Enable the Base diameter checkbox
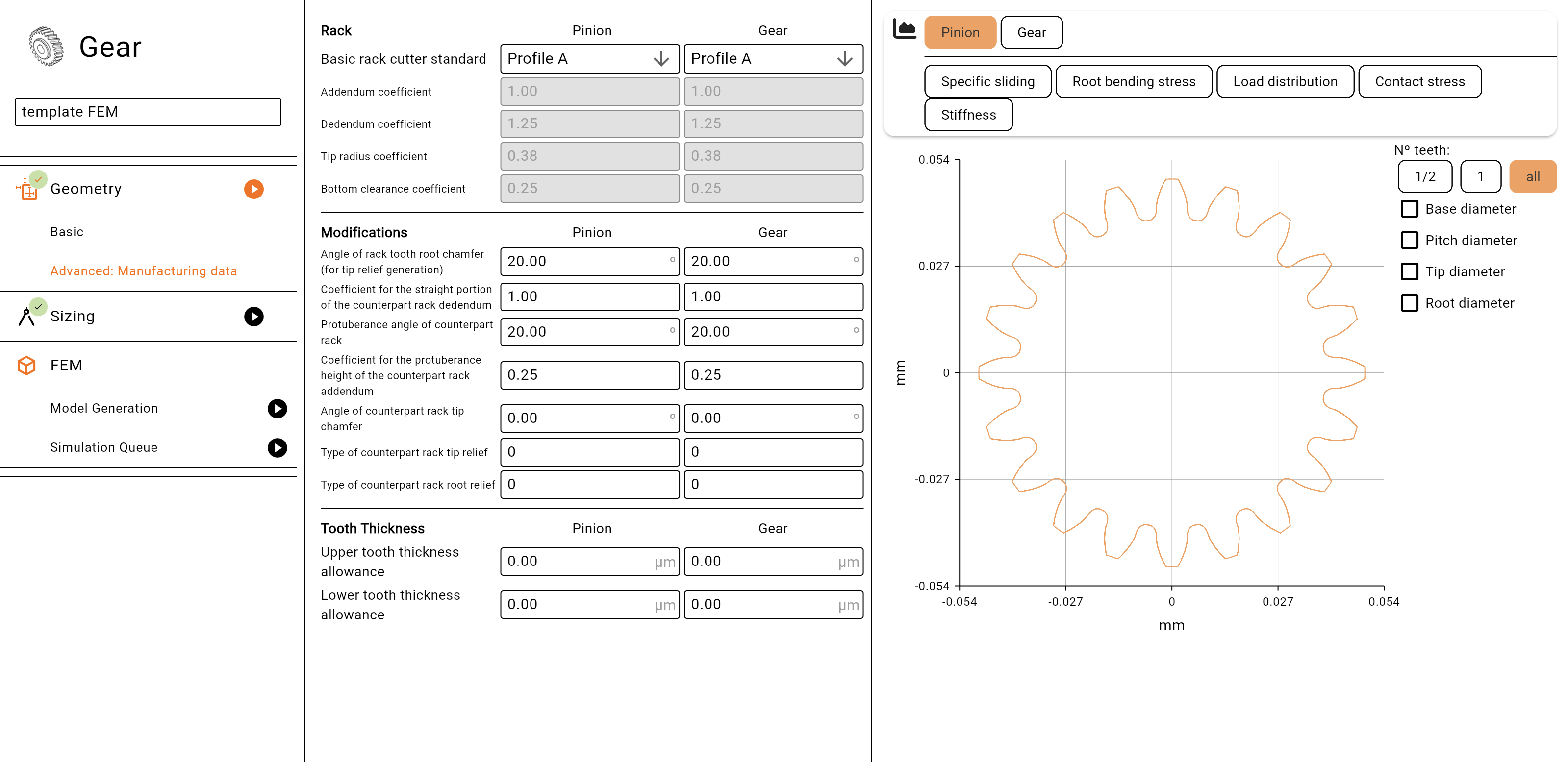Viewport: 1568px width, 762px height. click(1409, 209)
